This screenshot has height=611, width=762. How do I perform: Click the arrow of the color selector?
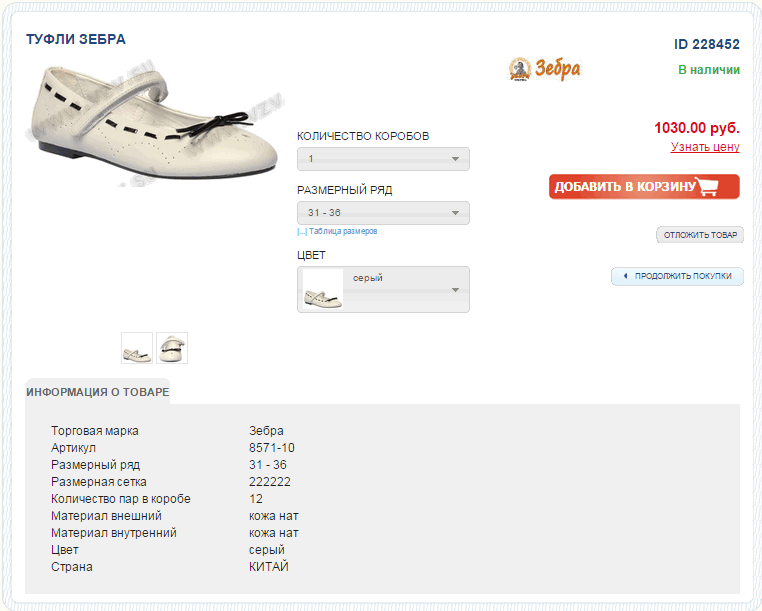(x=455, y=290)
